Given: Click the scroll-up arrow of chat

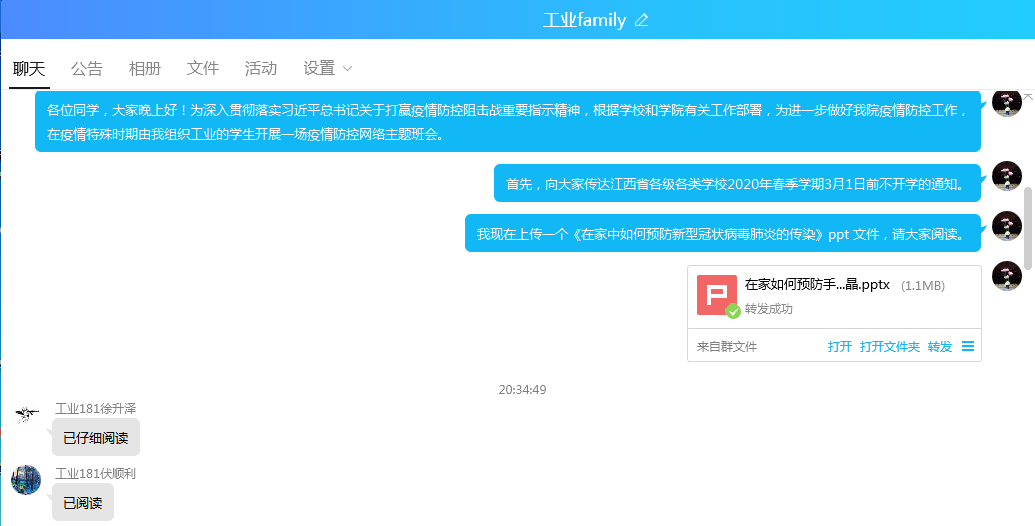Looking at the screenshot, I should pyautogui.click(x=1028, y=96).
